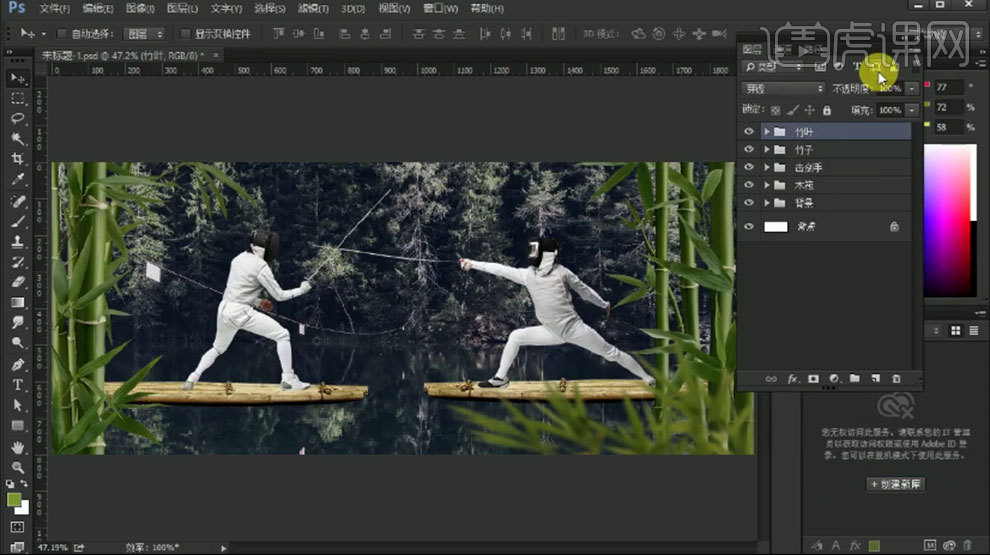
Task: Click the 创建新库 button
Action: pos(895,484)
